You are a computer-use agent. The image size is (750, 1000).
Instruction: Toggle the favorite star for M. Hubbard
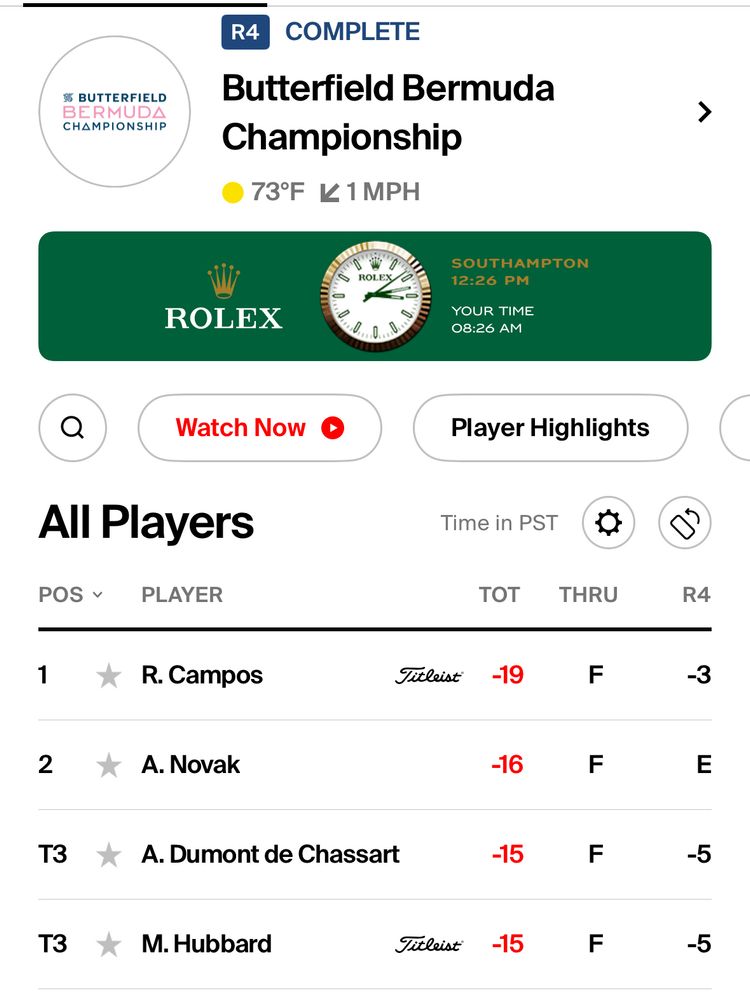coord(108,945)
